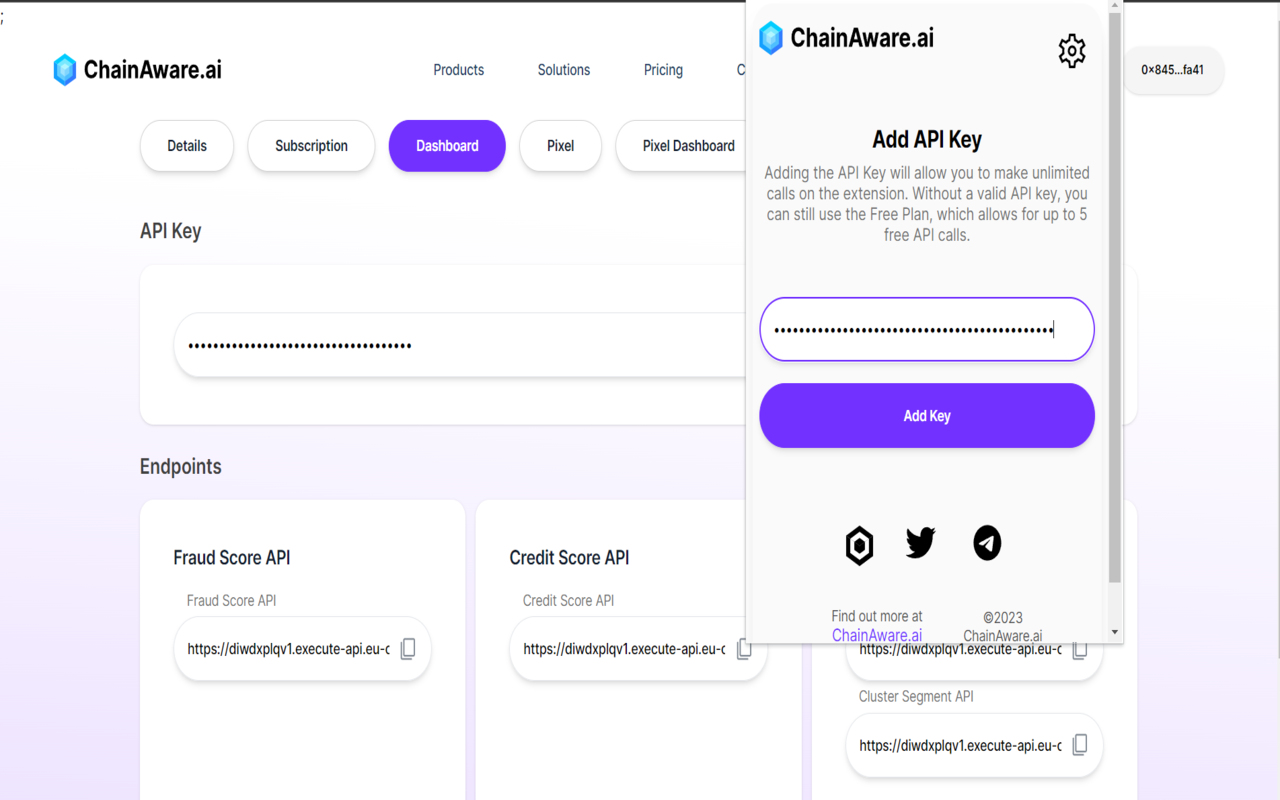This screenshot has width=1280, height=800.
Task: Click the hexagonal cube social icon
Action: [x=859, y=545]
